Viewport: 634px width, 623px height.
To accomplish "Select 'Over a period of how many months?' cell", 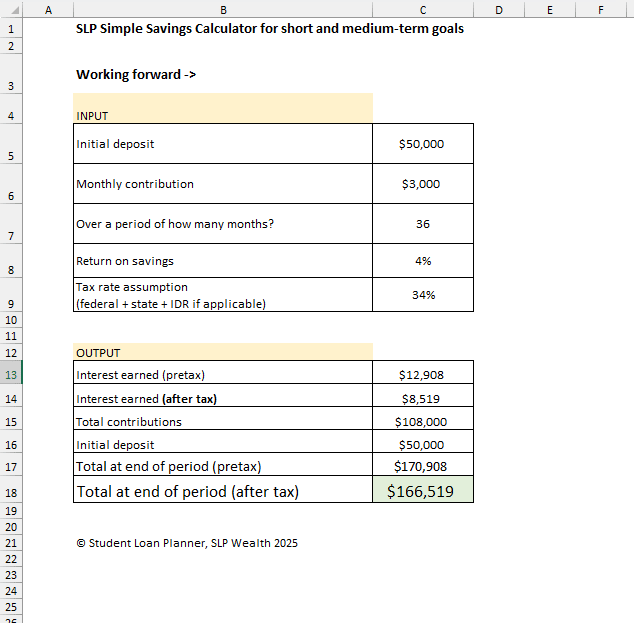I will [x=223, y=224].
